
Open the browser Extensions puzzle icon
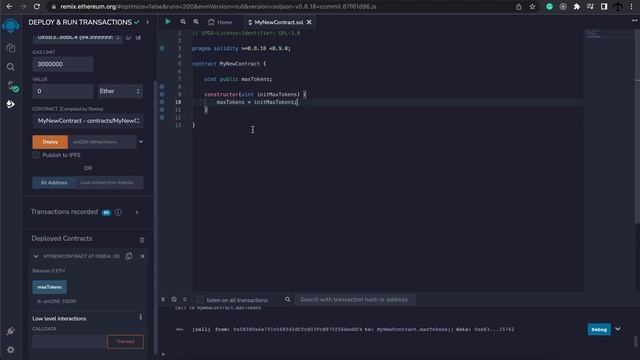coord(577,7)
